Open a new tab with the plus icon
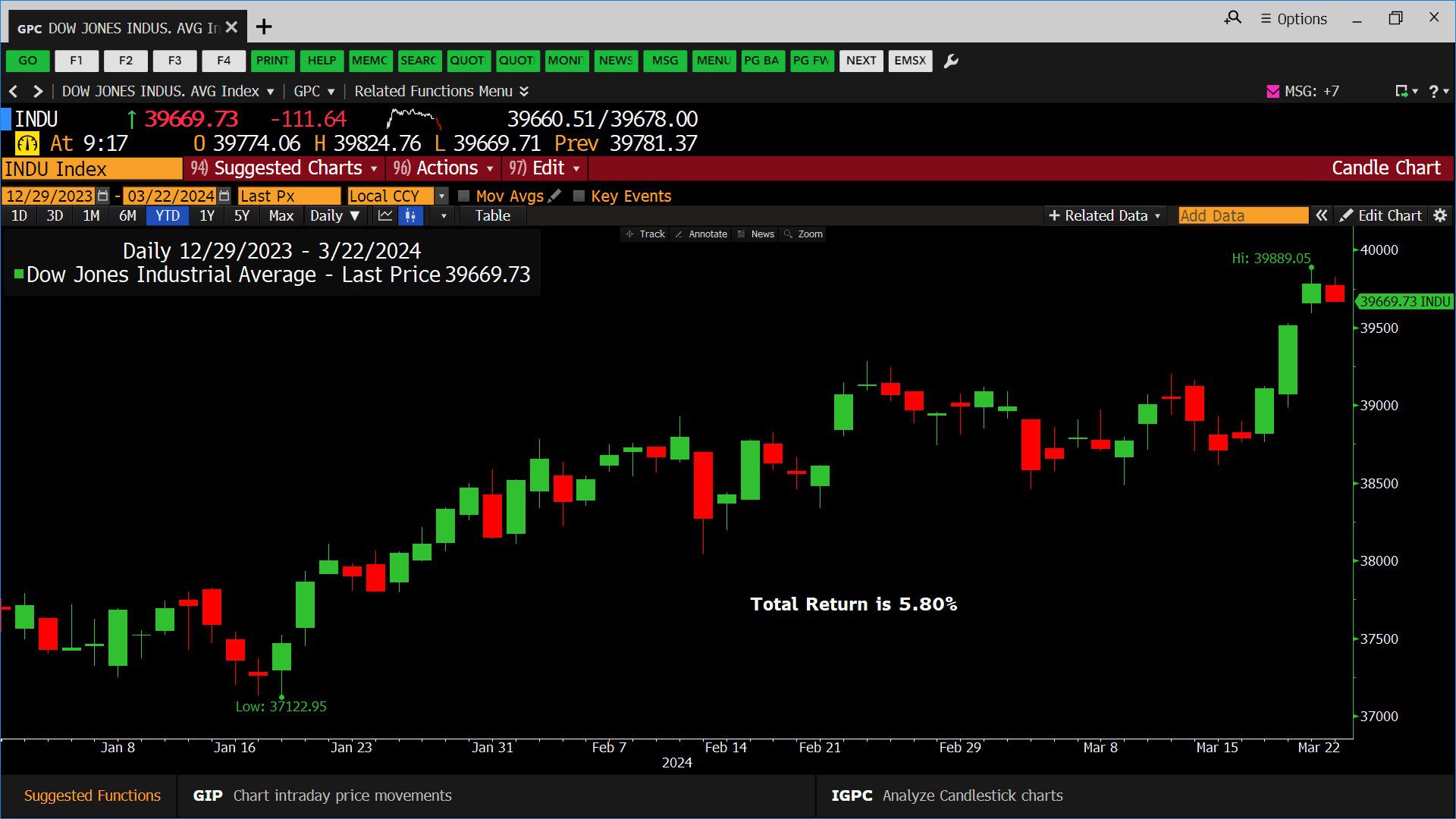 [x=264, y=27]
